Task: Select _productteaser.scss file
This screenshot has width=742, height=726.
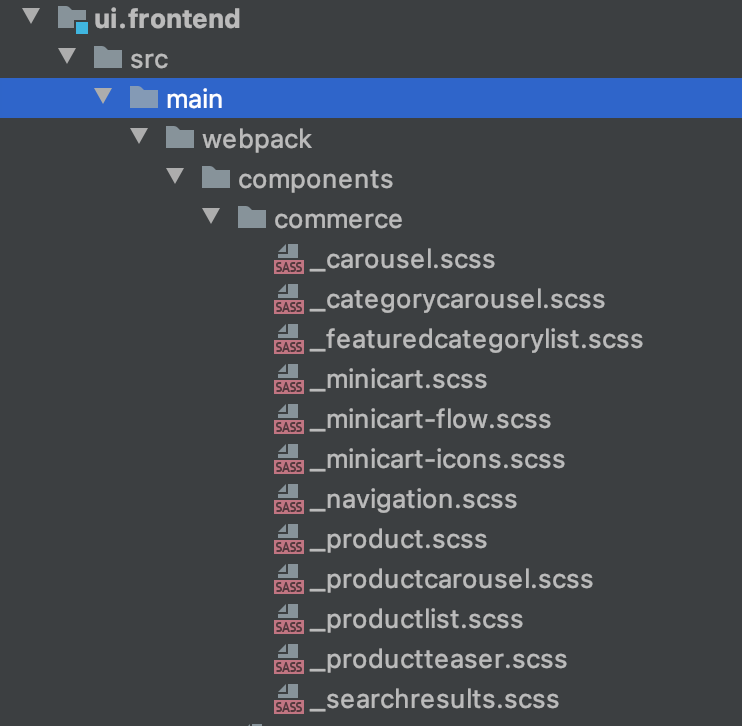Action: tap(438, 660)
